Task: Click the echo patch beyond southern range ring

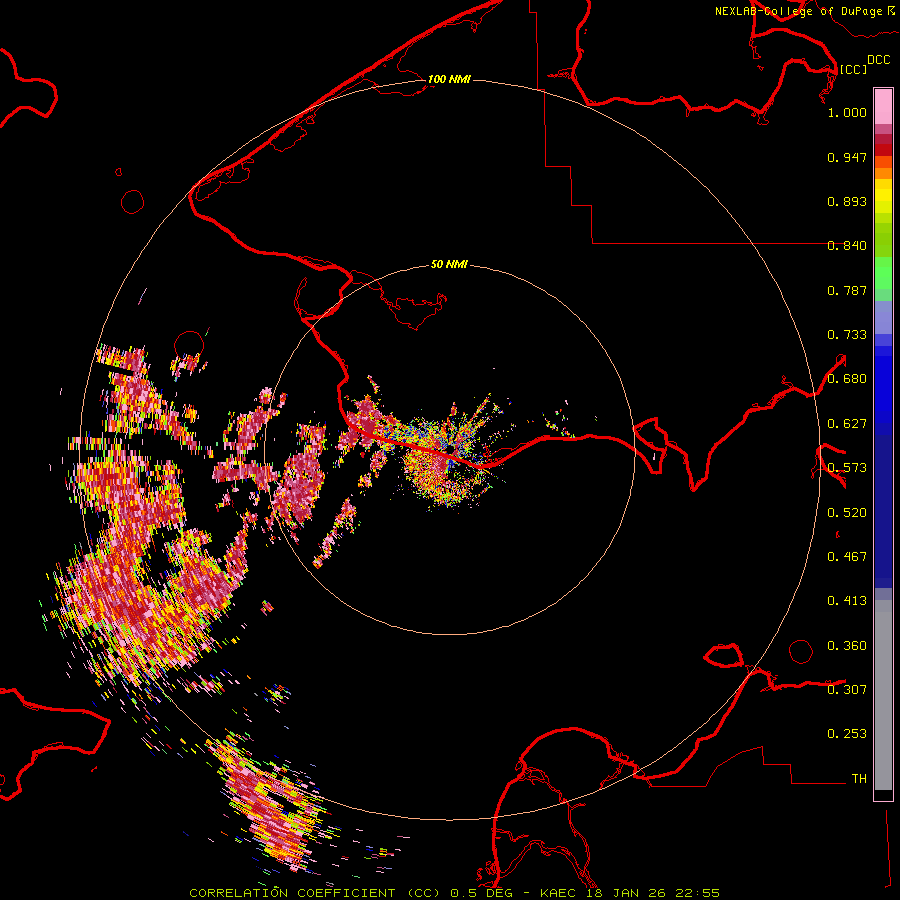Action: tap(273, 804)
